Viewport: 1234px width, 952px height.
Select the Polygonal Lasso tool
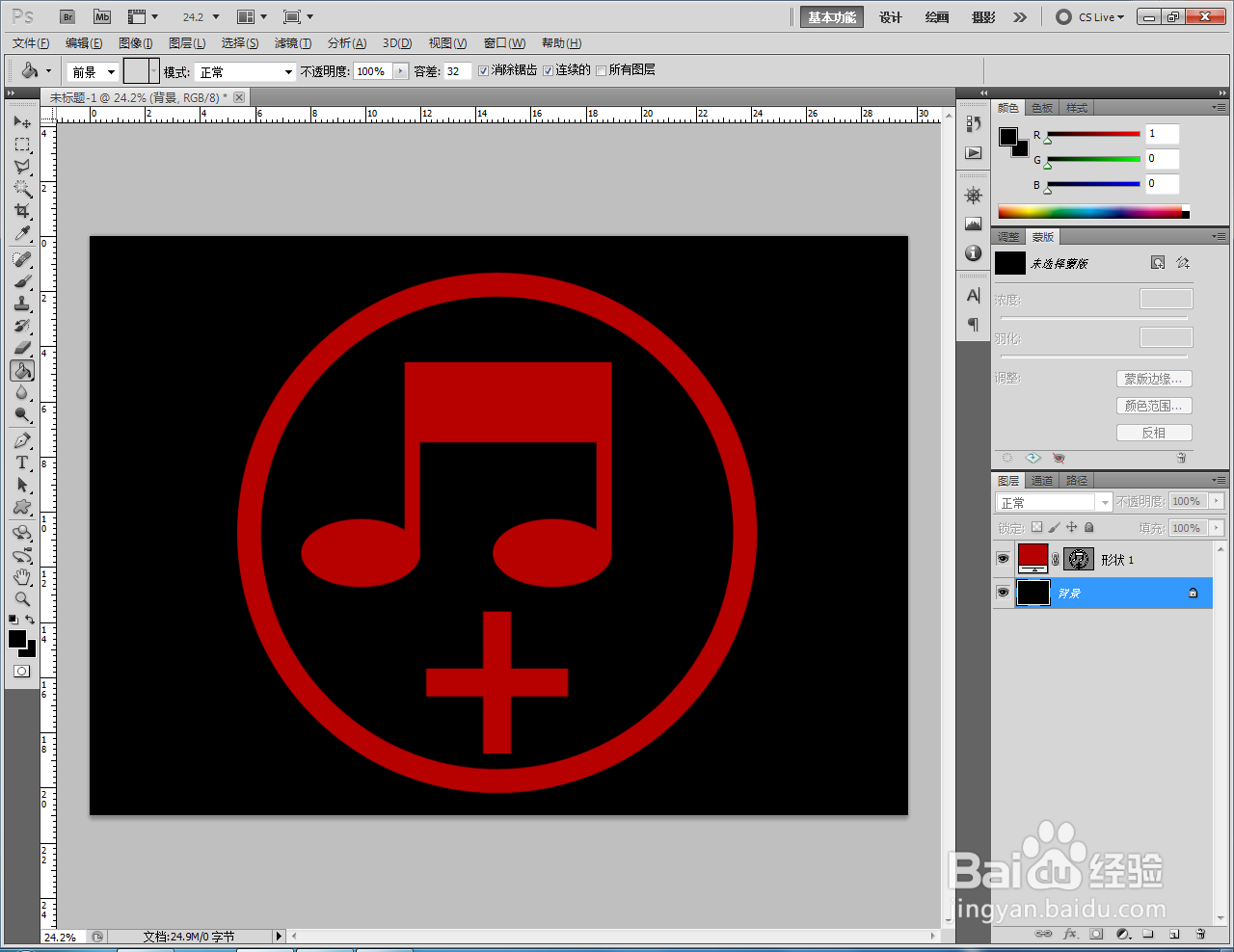pyautogui.click(x=22, y=167)
